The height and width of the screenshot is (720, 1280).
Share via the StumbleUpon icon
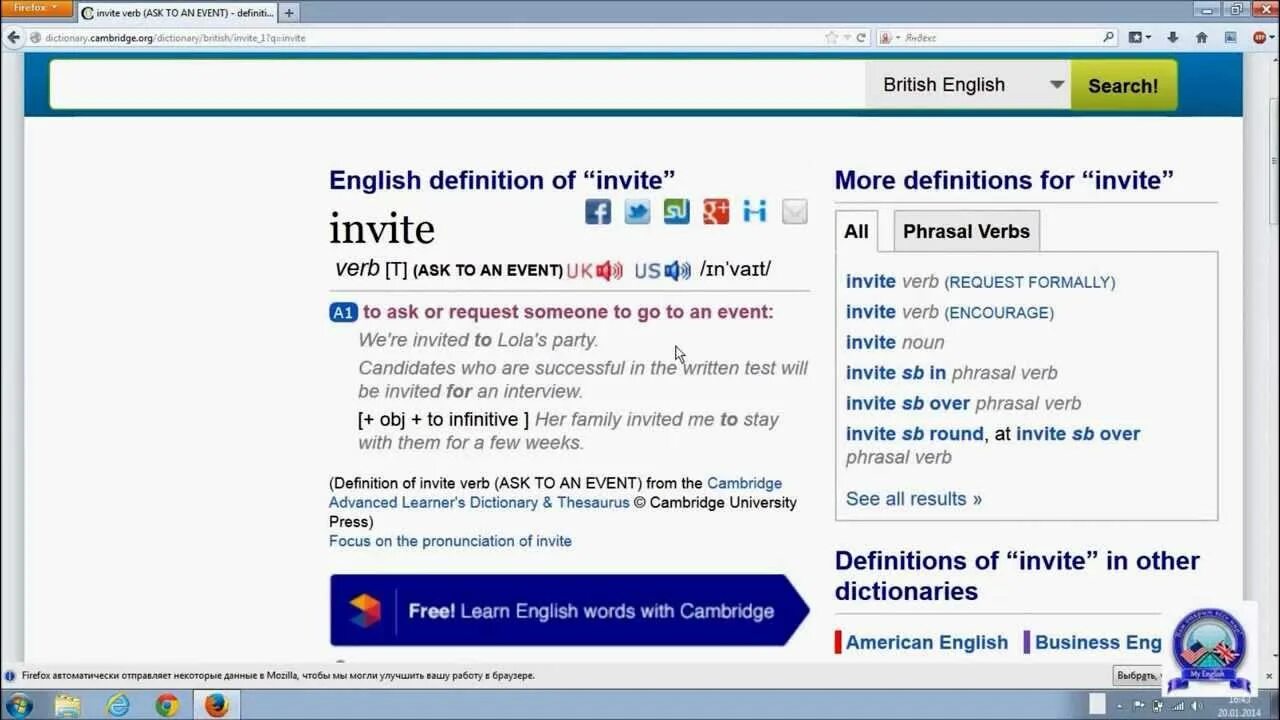(677, 211)
